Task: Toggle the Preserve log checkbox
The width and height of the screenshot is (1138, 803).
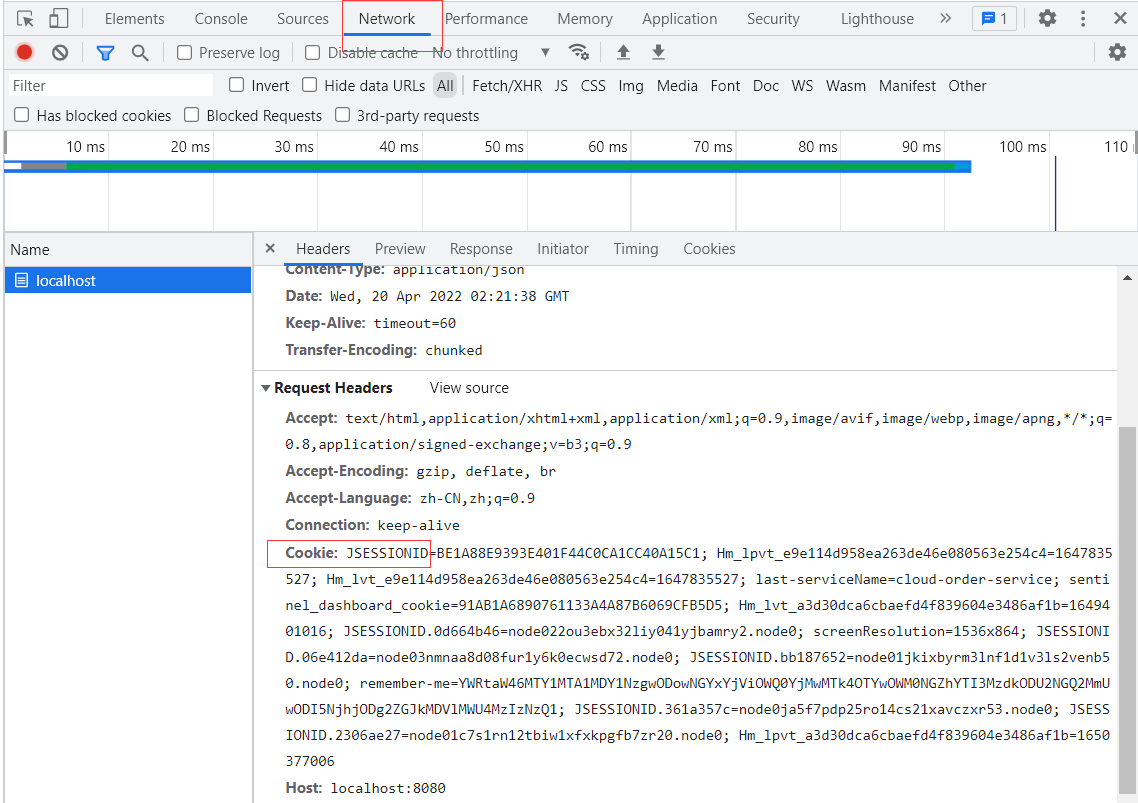Action: coord(184,52)
